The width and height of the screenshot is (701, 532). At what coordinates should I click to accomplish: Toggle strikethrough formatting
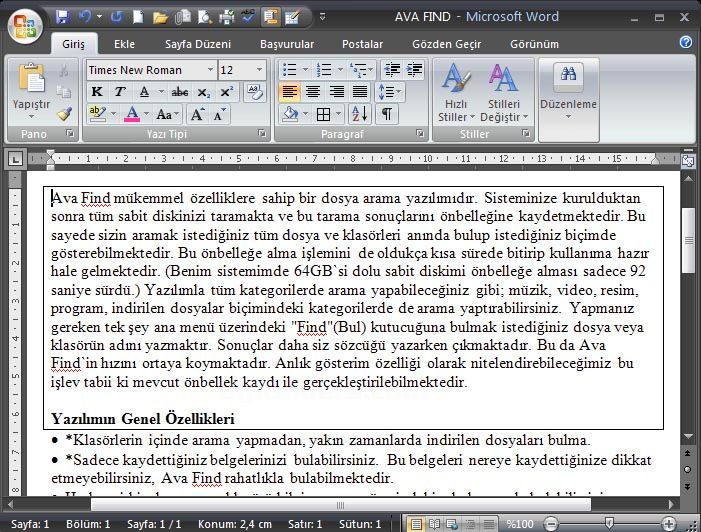(x=180, y=92)
